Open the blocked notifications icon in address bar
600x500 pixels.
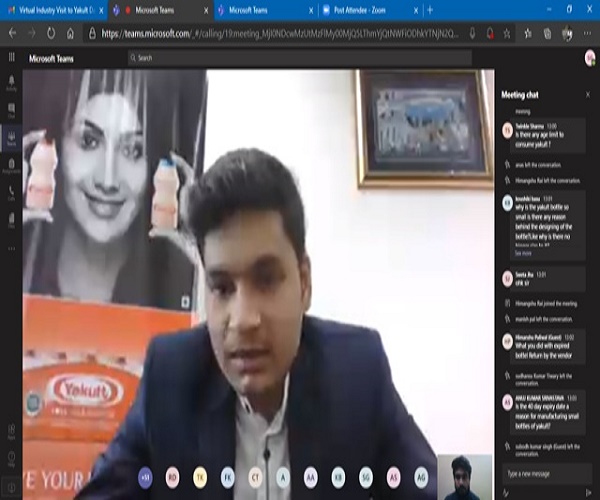490,34
